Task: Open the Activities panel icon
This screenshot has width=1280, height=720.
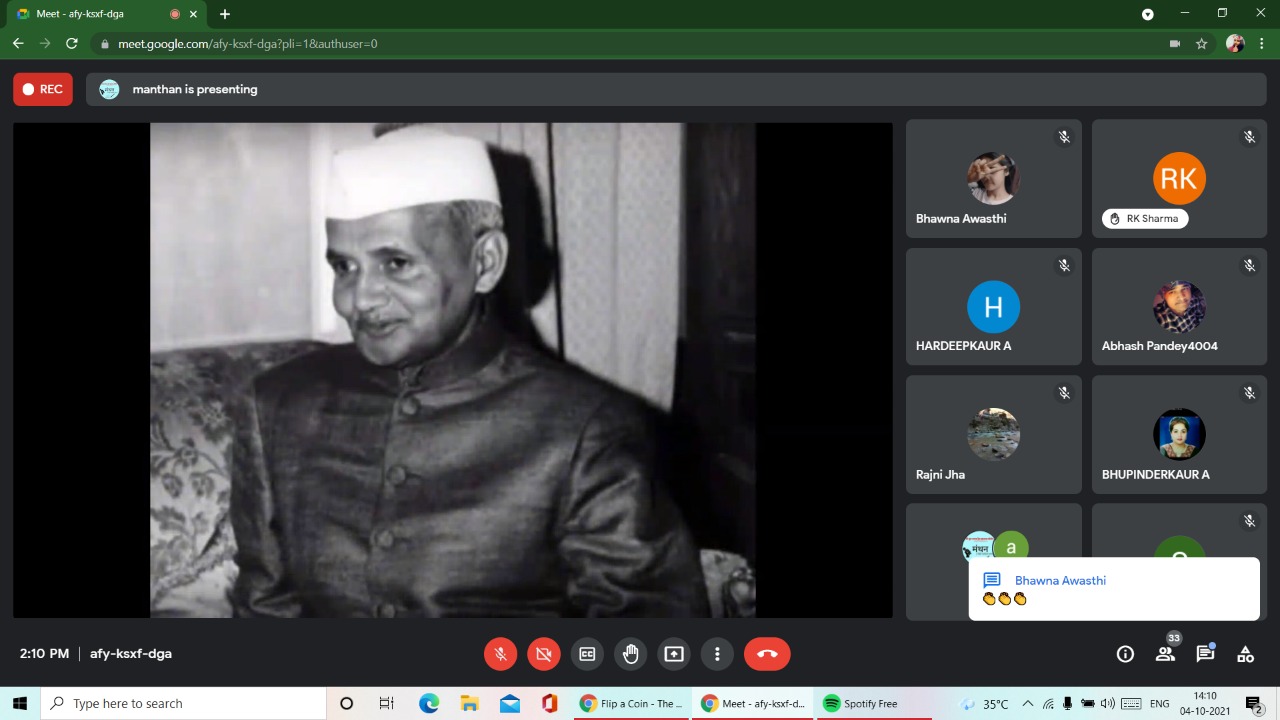Action: pyautogui.click(x=1245, y=654)
